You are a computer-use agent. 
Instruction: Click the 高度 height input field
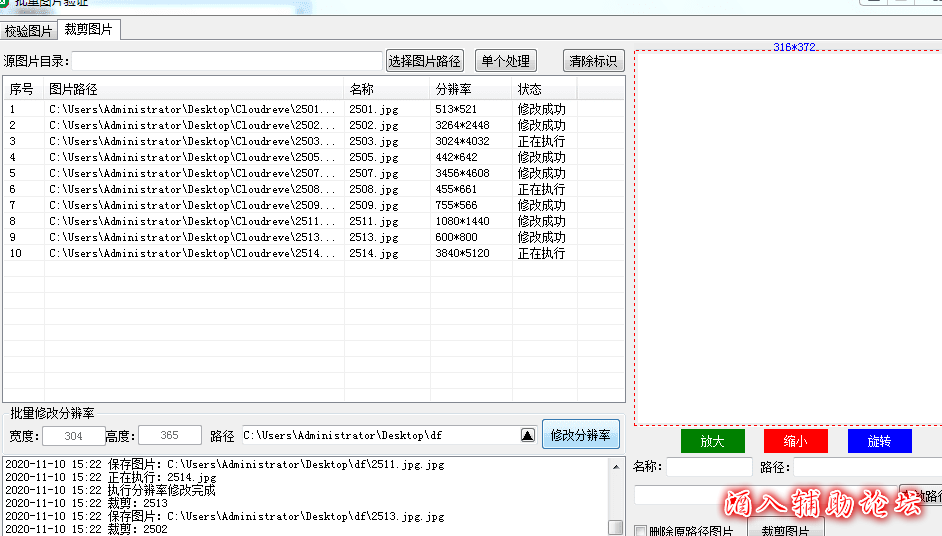tap(169, 436)
